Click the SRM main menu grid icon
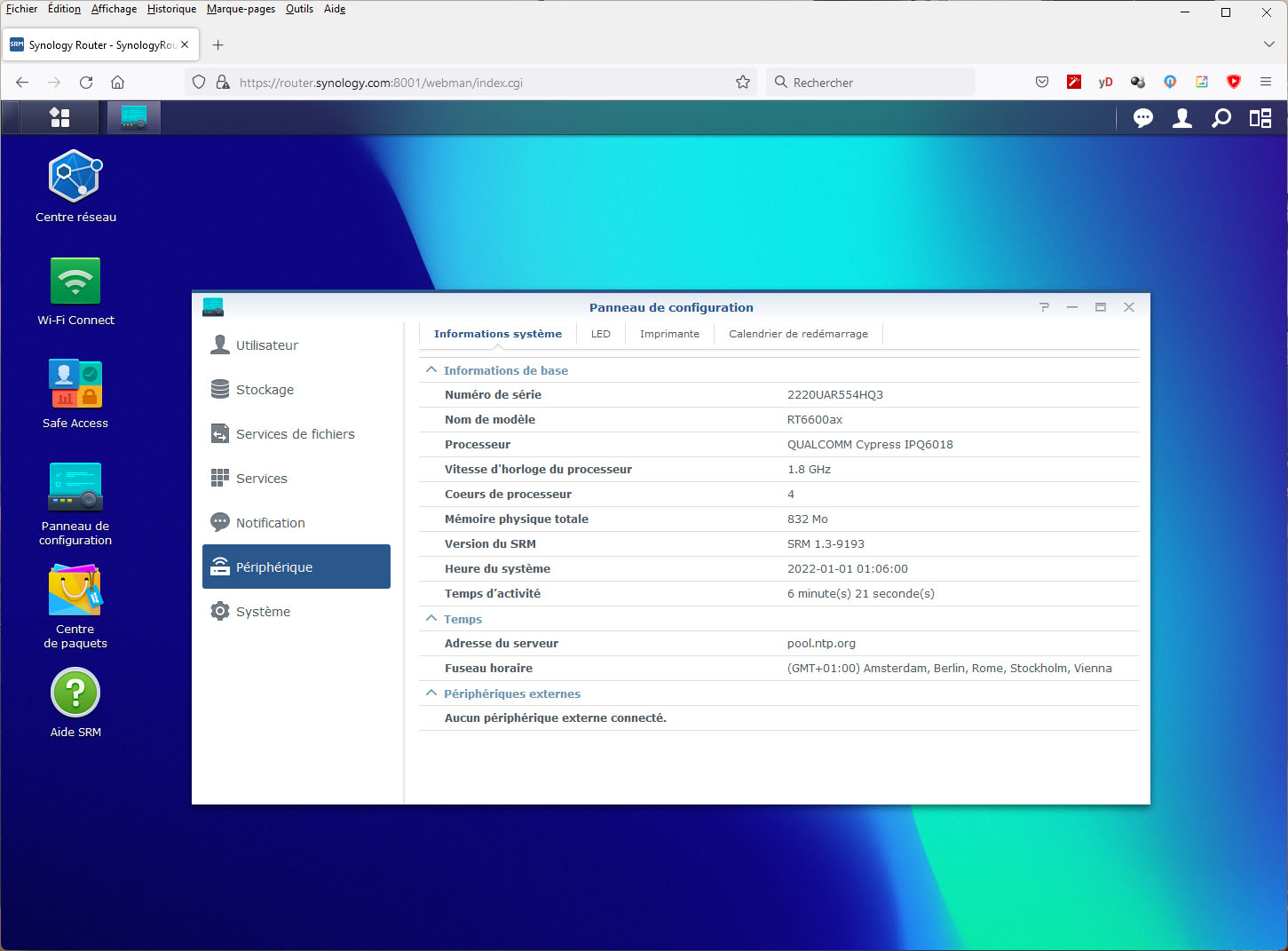Screen dimensions: 1288x951 [59, 117]
